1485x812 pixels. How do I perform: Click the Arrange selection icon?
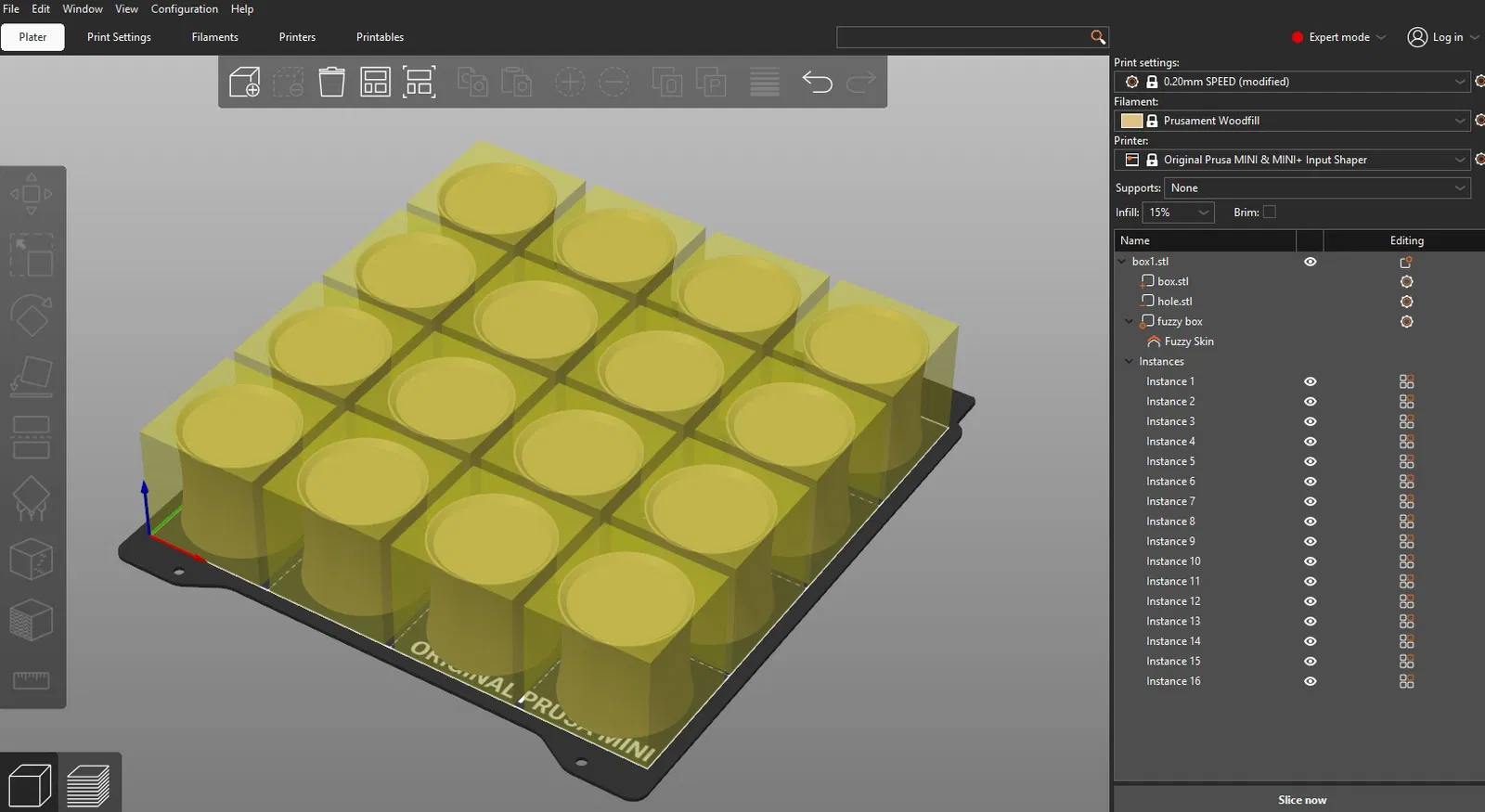[x=420, y=82]
